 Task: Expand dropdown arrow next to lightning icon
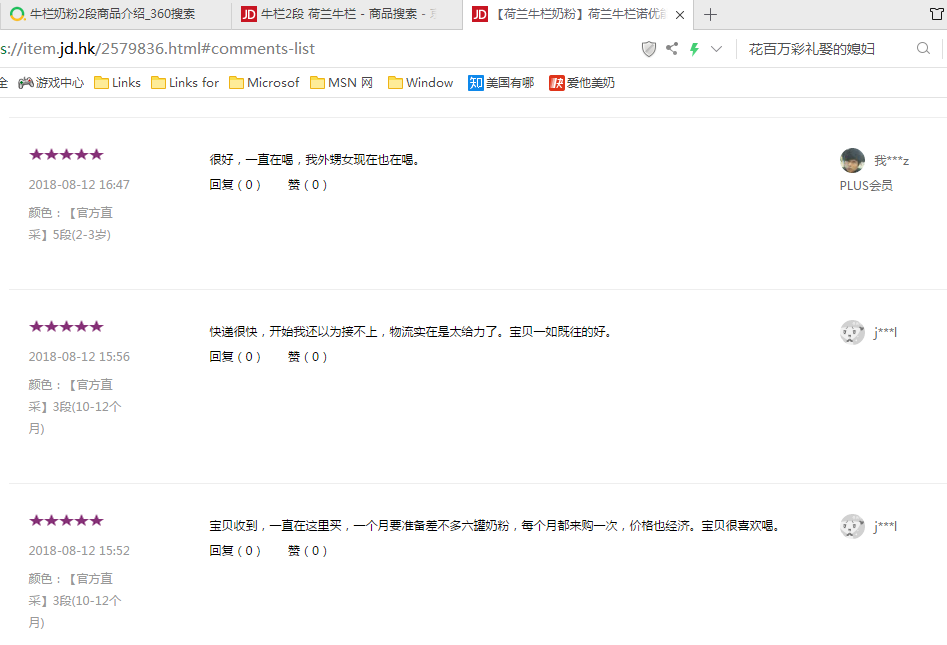coord(716,49)
